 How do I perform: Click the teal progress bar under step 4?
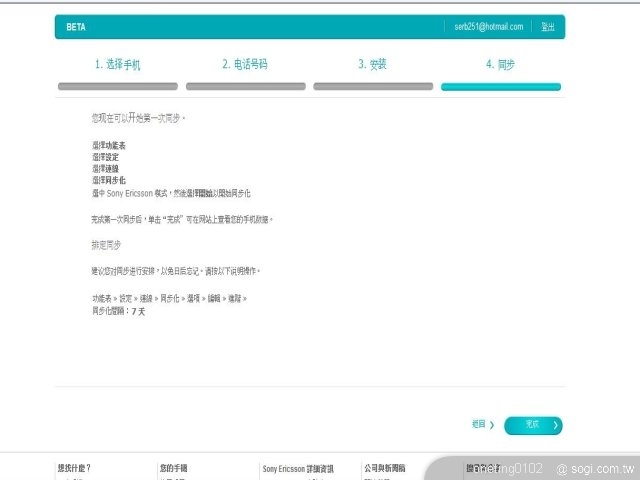tap(501, 87)
